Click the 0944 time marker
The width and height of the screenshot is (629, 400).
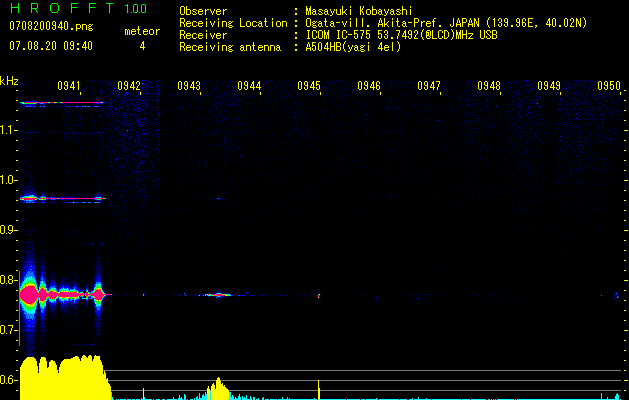[x=249, y=86]
